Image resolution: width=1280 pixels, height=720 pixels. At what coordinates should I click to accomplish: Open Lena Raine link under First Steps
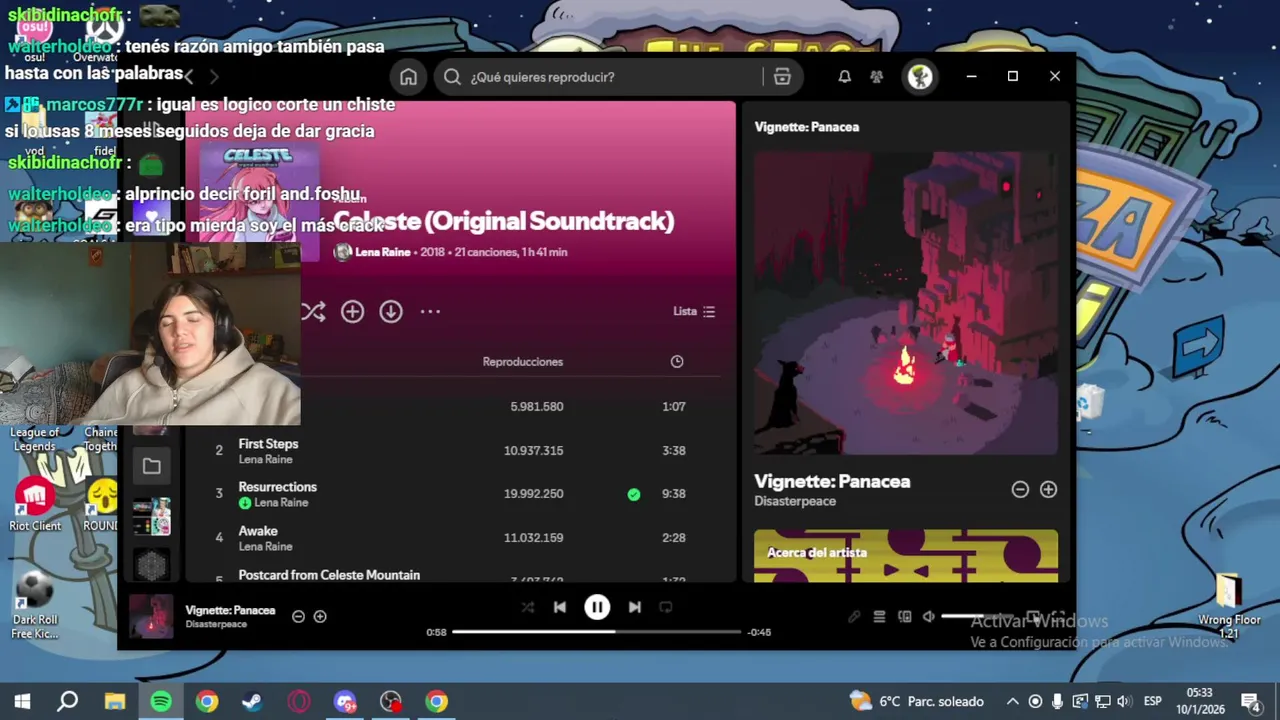(265, 460)
